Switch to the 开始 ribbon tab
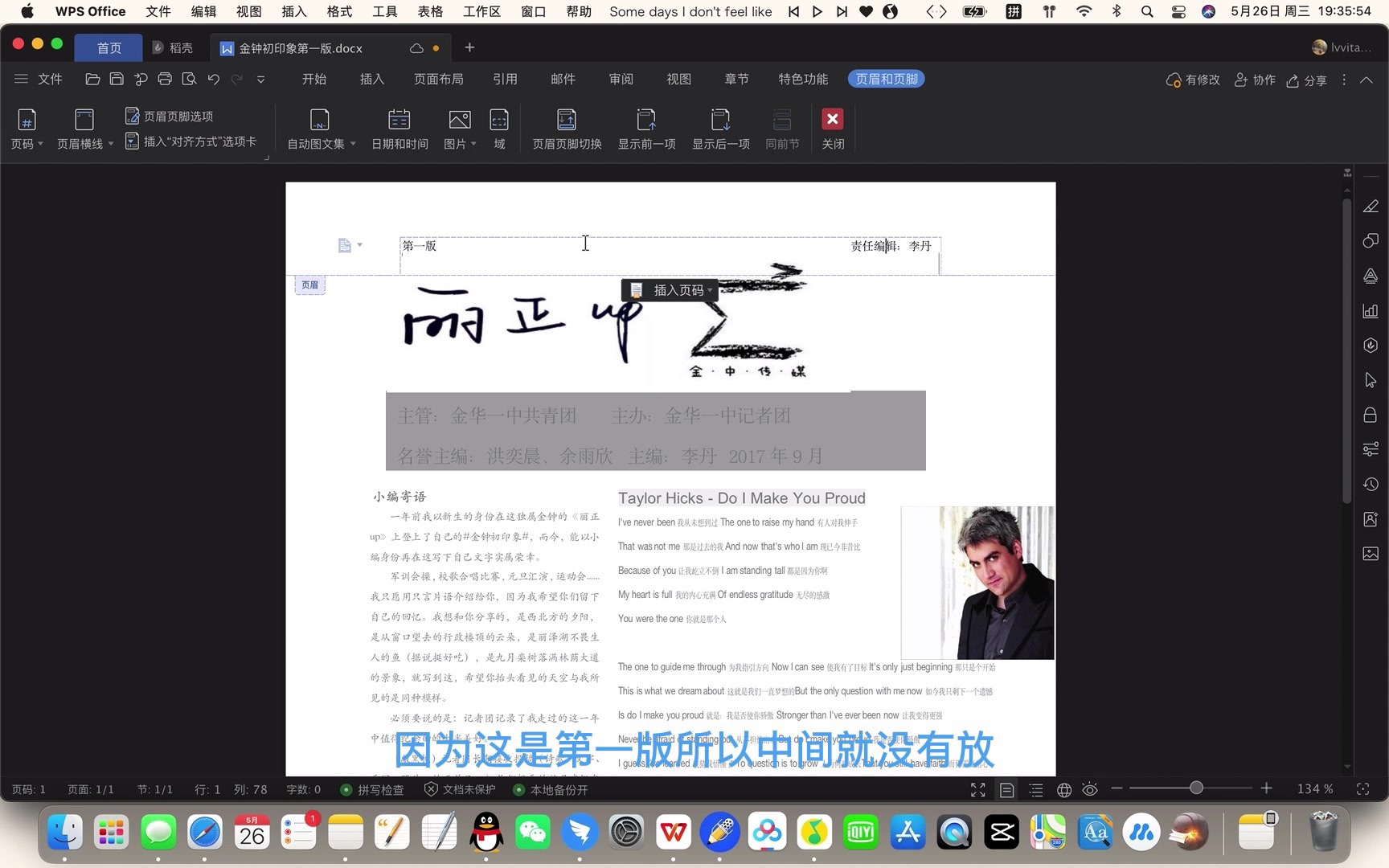The height and width of the screenshot is (868, 1389). coord(314,79)
